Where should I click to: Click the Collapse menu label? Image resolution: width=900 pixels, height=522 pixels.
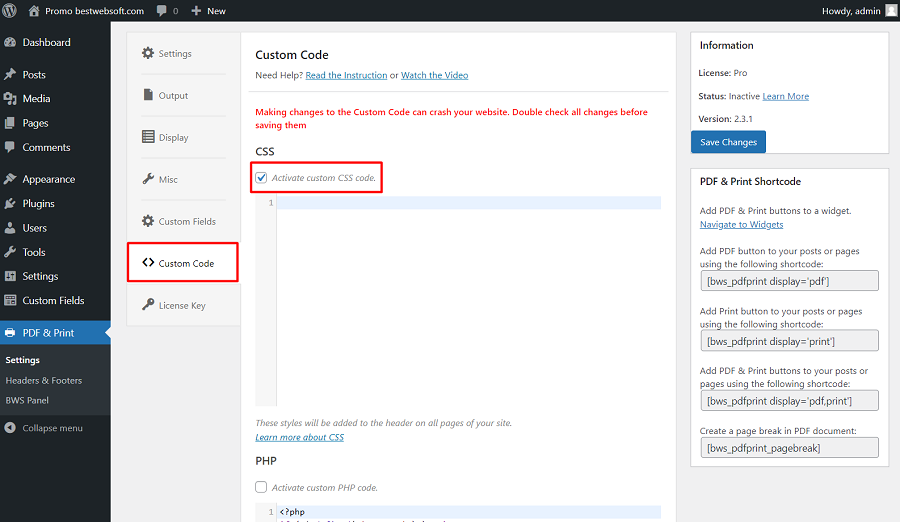pyautogui.click(x=52, y=428)
